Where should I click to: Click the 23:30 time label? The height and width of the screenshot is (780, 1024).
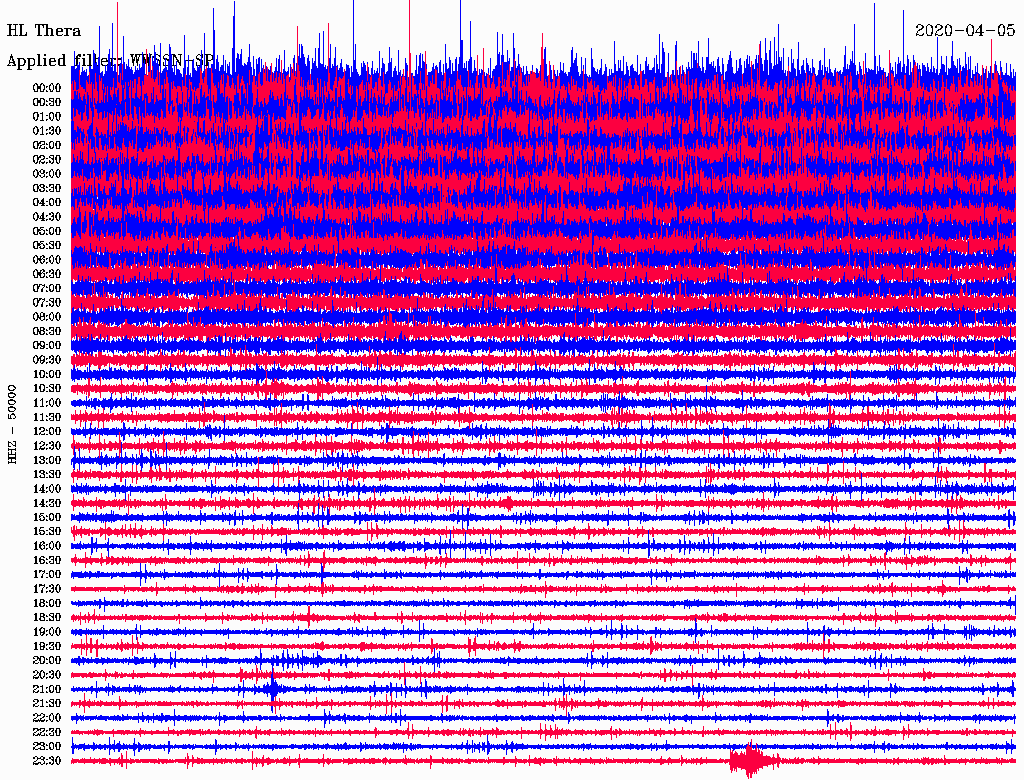point(47,761)
